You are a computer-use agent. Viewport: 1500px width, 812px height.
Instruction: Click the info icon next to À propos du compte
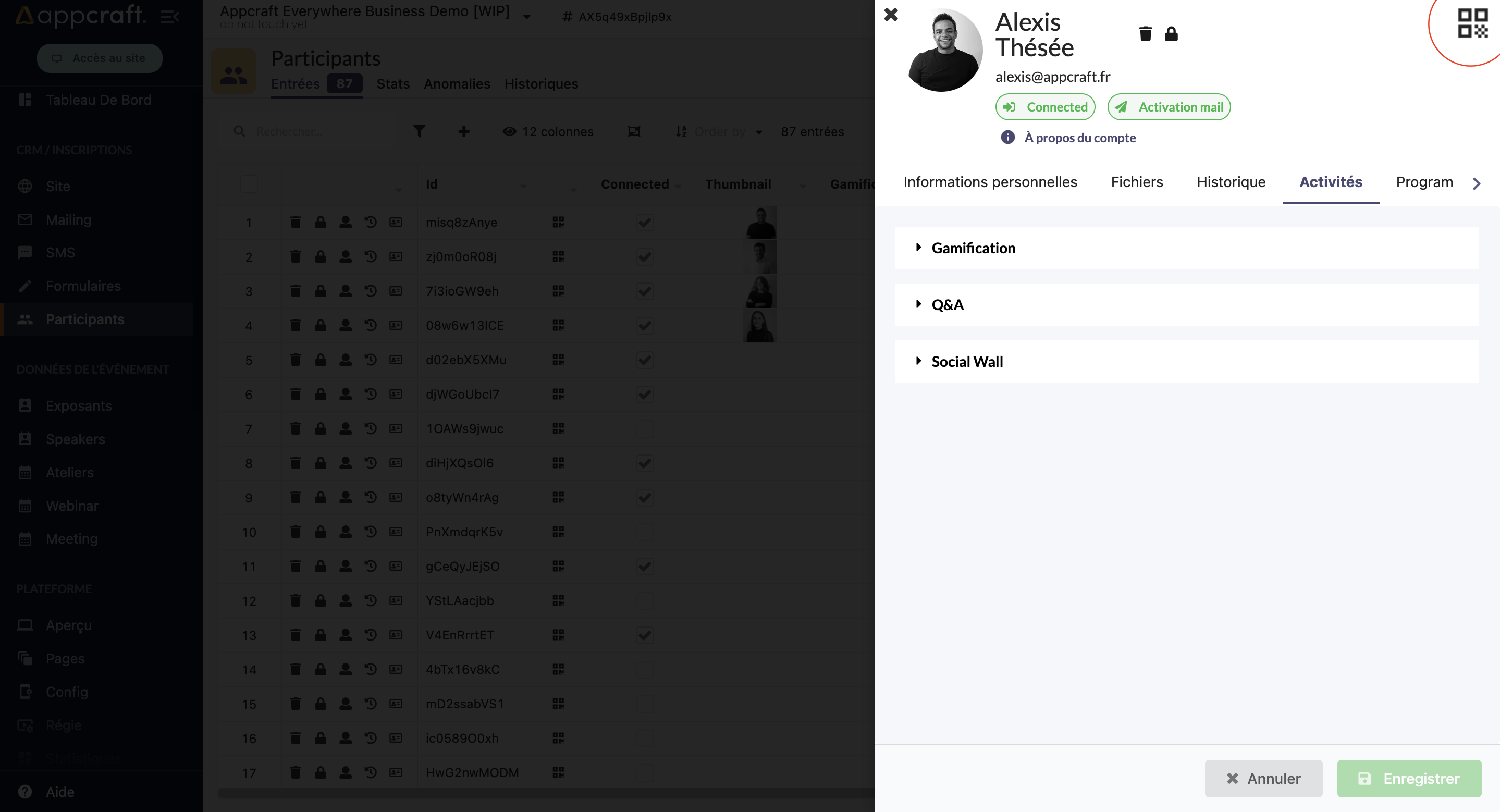click(1007, 138)
